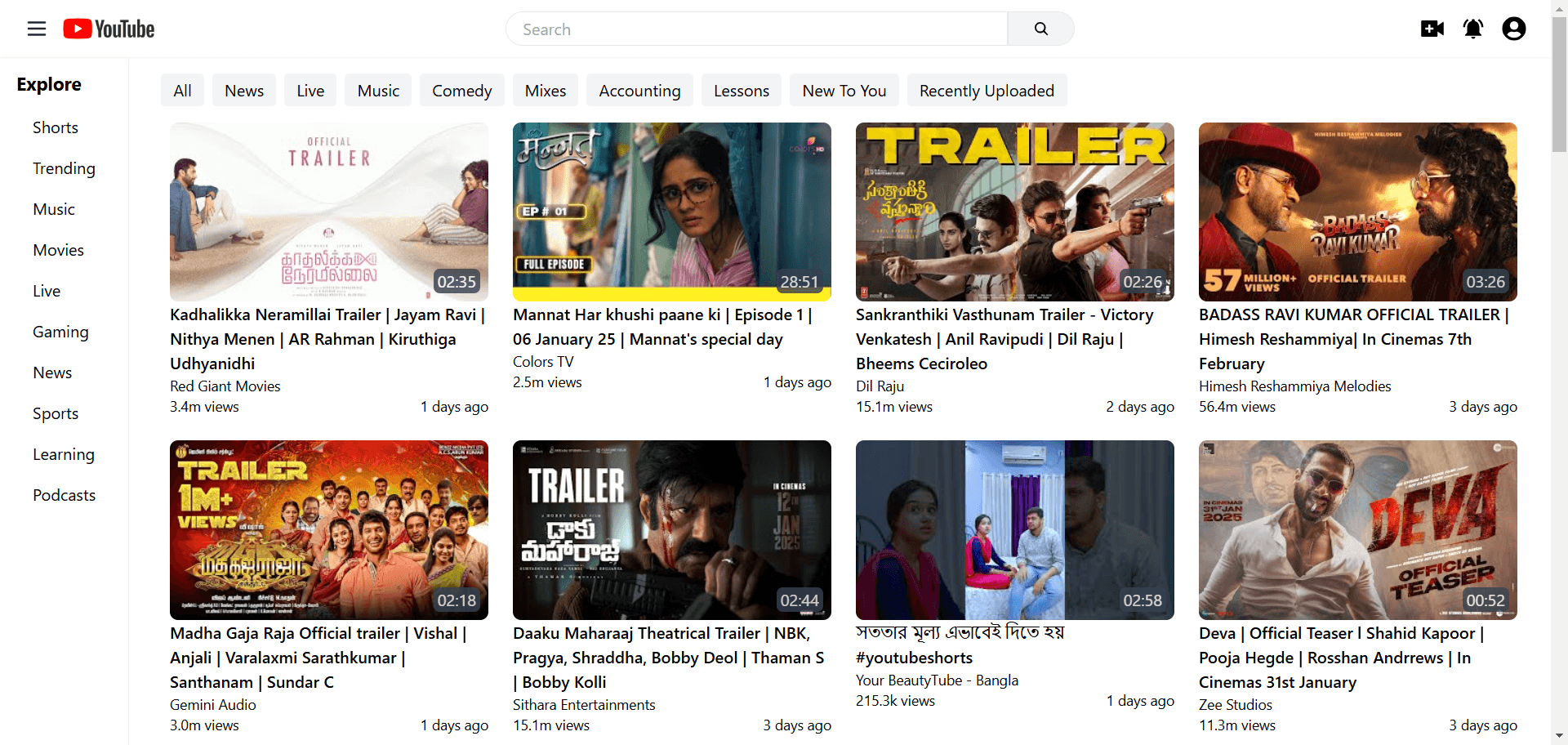The height and width of the screenshot is (745, 1568).
Task: Play the Your BeautyTube Bangla short thumbnail
Action: (1015, 530)
